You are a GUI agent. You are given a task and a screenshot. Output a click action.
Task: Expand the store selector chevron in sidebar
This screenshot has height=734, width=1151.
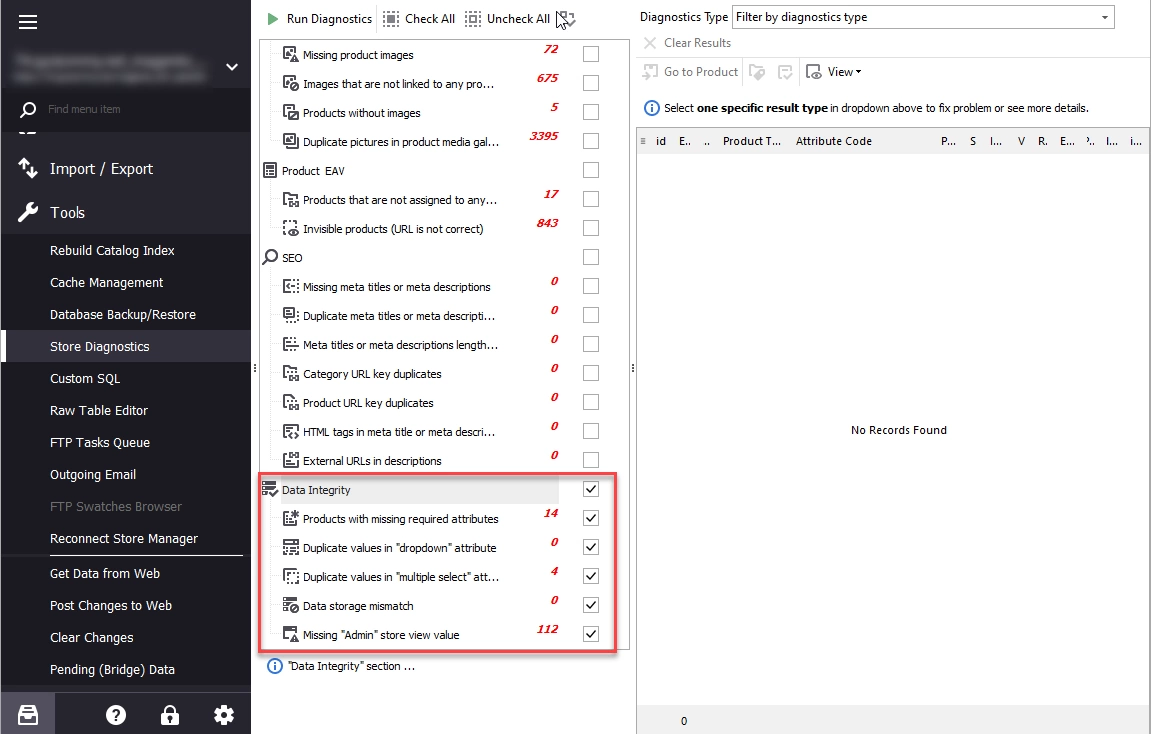click(x=232, y=67)
